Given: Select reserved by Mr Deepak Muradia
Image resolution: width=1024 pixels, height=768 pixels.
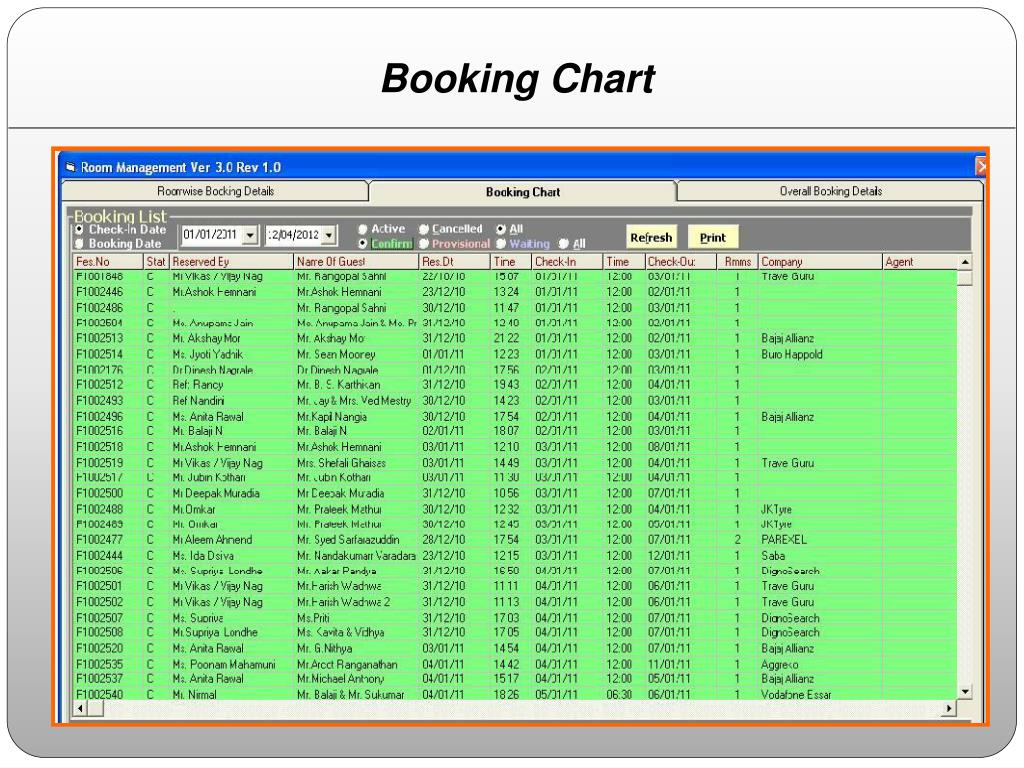Looking at the screenshot, I should [216, 494].
